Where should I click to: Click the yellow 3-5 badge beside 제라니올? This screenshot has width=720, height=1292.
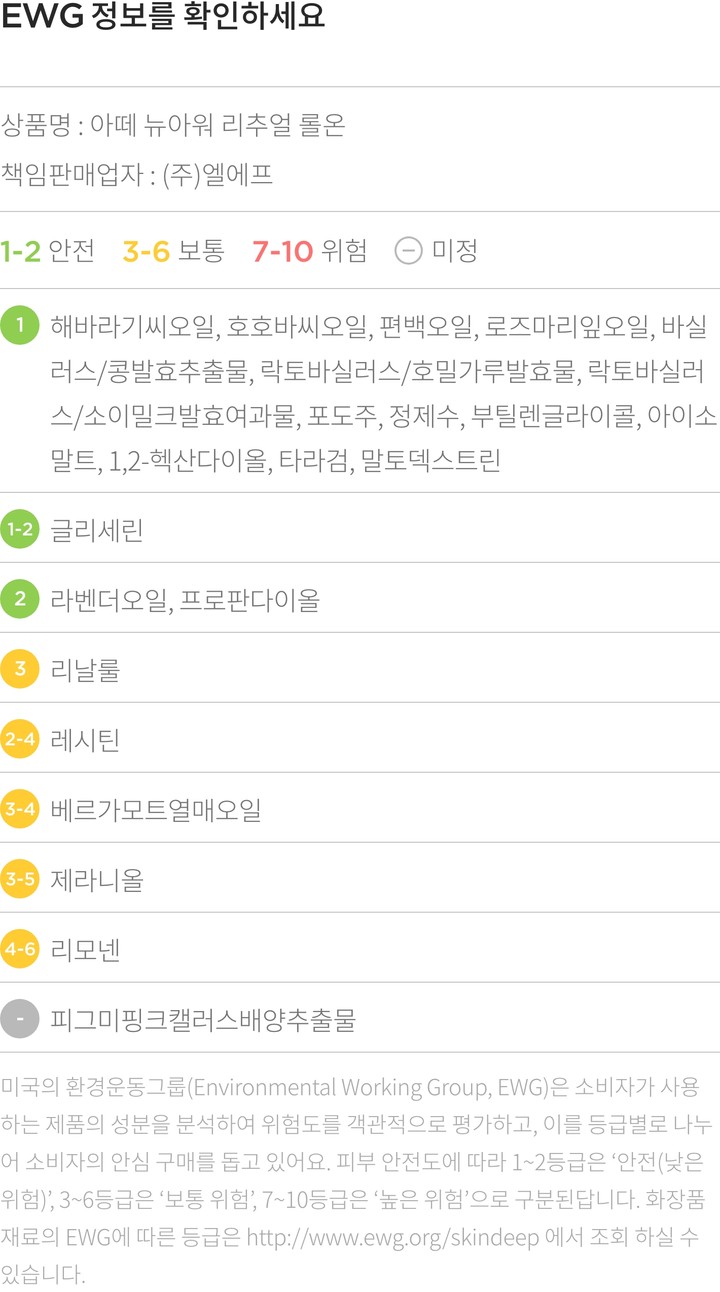[x=20, y=880]
